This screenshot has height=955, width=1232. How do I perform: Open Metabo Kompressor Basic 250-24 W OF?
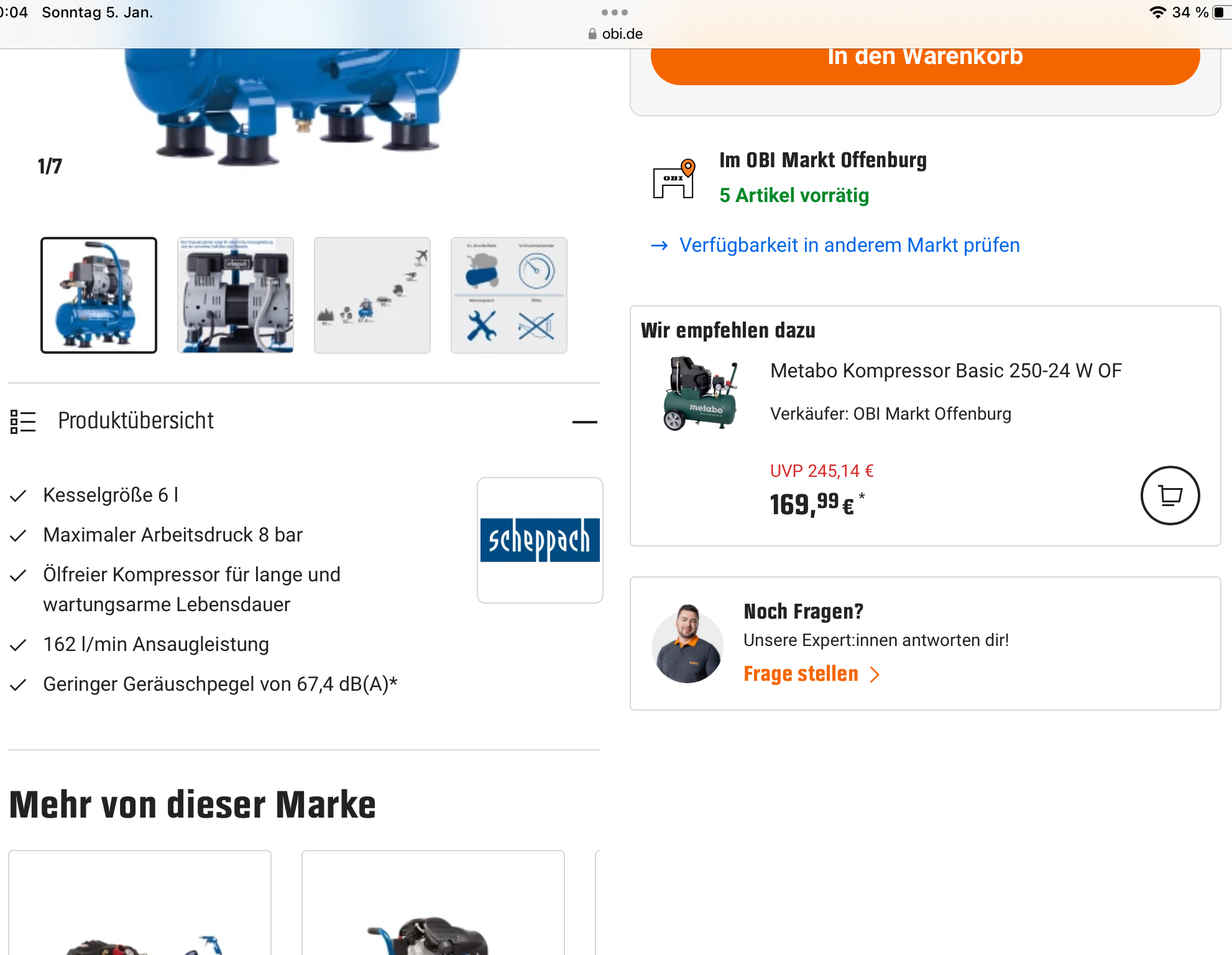(945, 371)
